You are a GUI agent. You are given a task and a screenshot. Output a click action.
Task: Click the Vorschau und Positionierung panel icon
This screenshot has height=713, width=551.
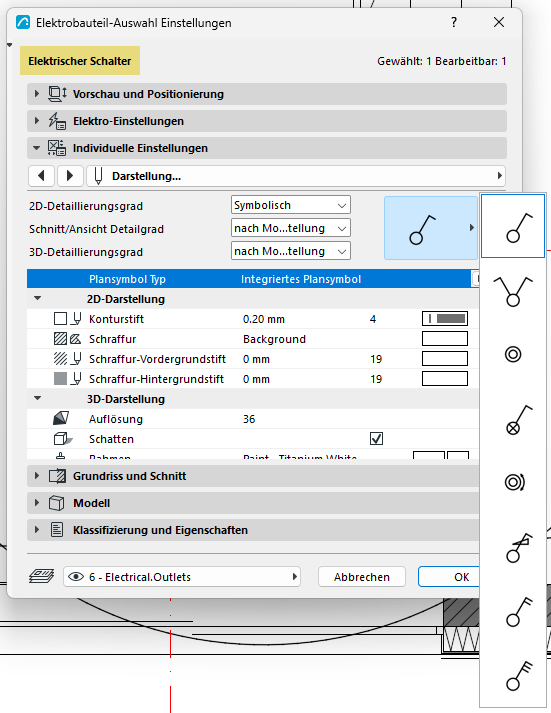click(57, 94)
